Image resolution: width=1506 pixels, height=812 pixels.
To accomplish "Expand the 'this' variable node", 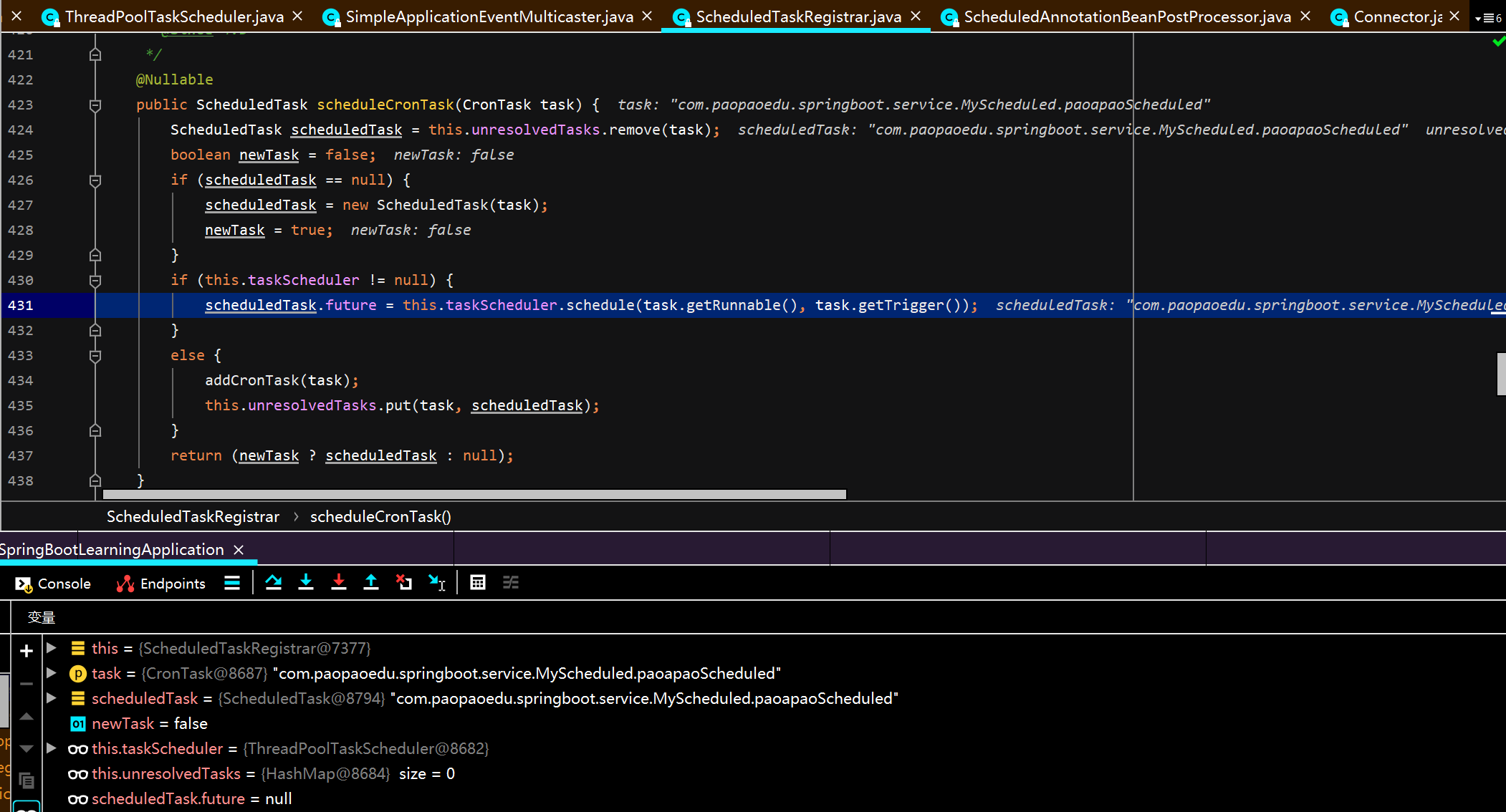I will click(x=52, y=648).
